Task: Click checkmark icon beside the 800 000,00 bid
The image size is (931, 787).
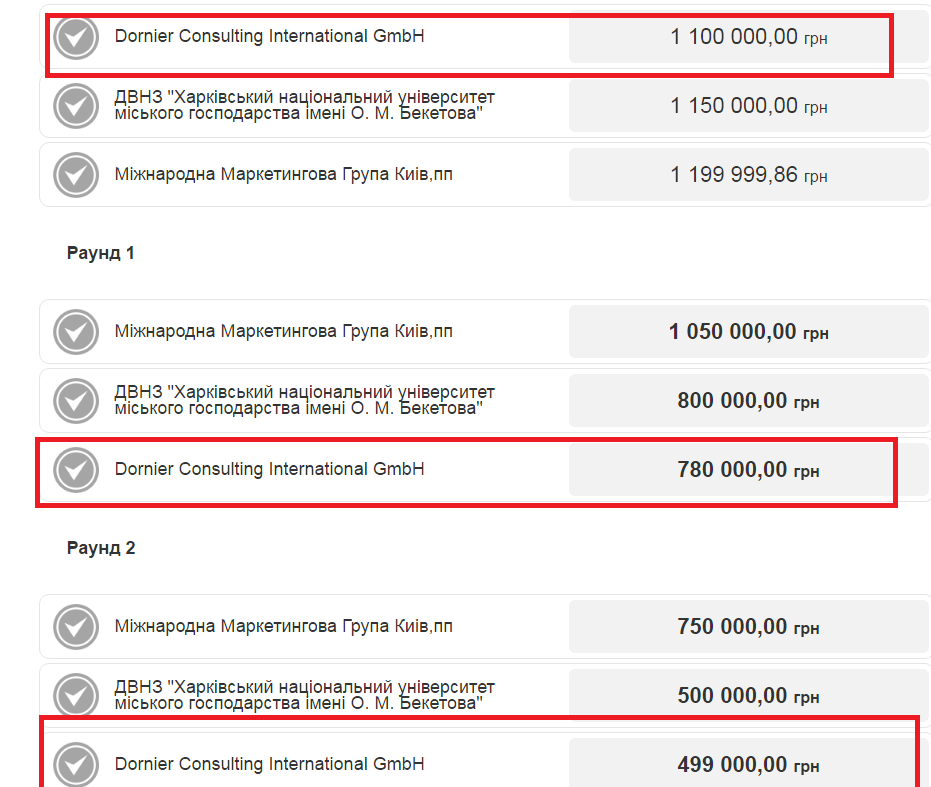Action: [76, 401]
